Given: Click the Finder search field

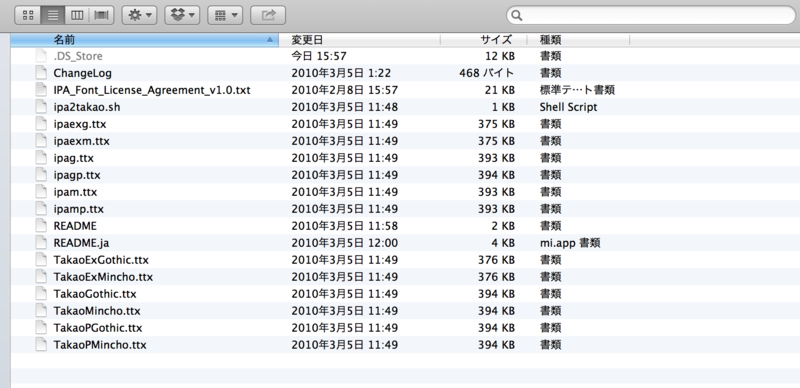Looking at the screenshot, I should tap(651, 15).
